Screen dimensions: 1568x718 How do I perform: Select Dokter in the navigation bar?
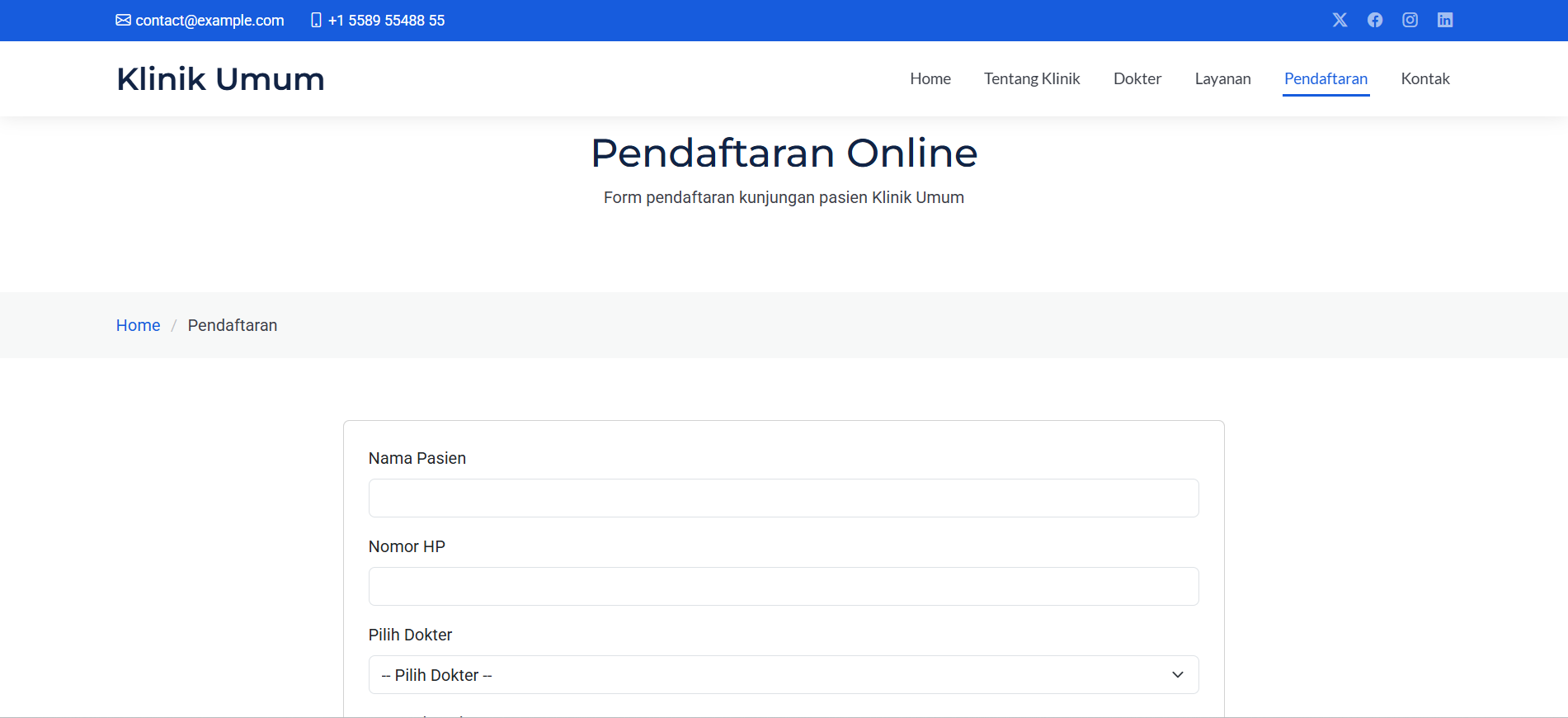1137,78
